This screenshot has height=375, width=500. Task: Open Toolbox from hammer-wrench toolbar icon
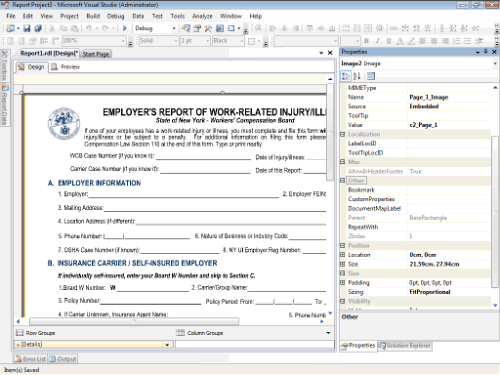tap(208, 28)
